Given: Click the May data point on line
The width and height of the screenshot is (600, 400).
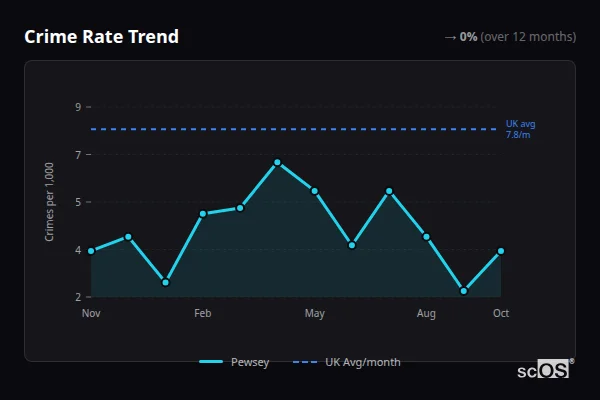Looking at the screenshot, I should [315, 191].
